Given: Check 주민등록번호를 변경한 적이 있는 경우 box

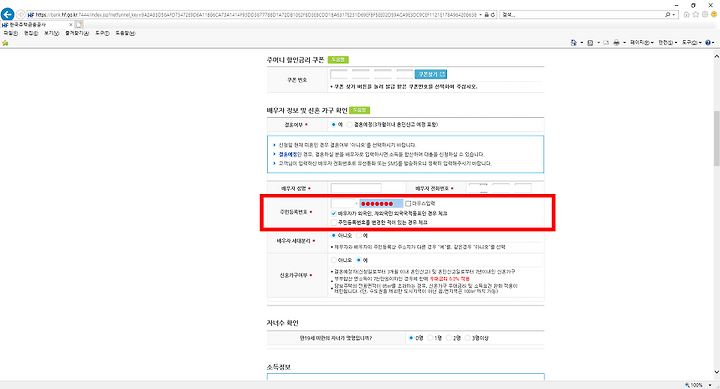Looking at the screenshot, I should (x=334, y=222).
